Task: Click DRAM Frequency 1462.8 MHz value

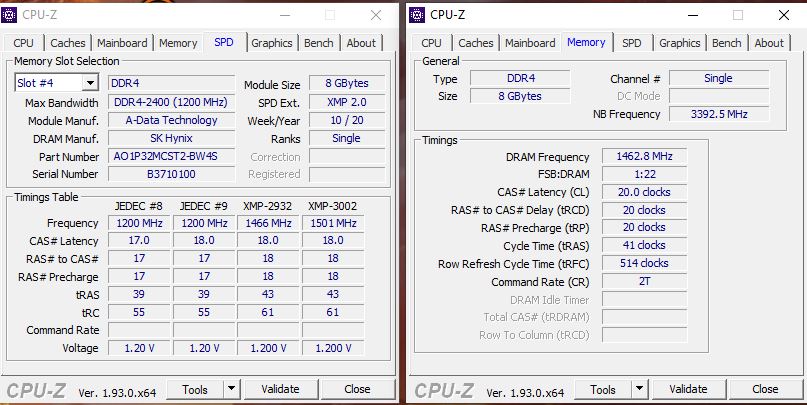Action: (x=644, y=156)
